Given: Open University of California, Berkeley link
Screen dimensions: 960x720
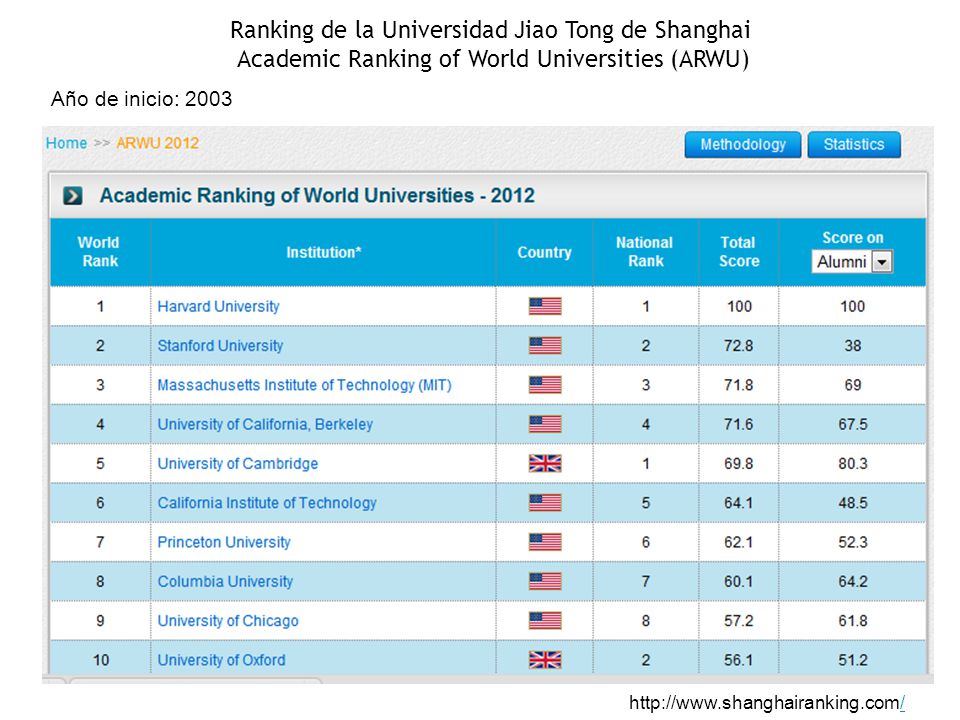Looking at the screenshot, I should pos(265,424).
